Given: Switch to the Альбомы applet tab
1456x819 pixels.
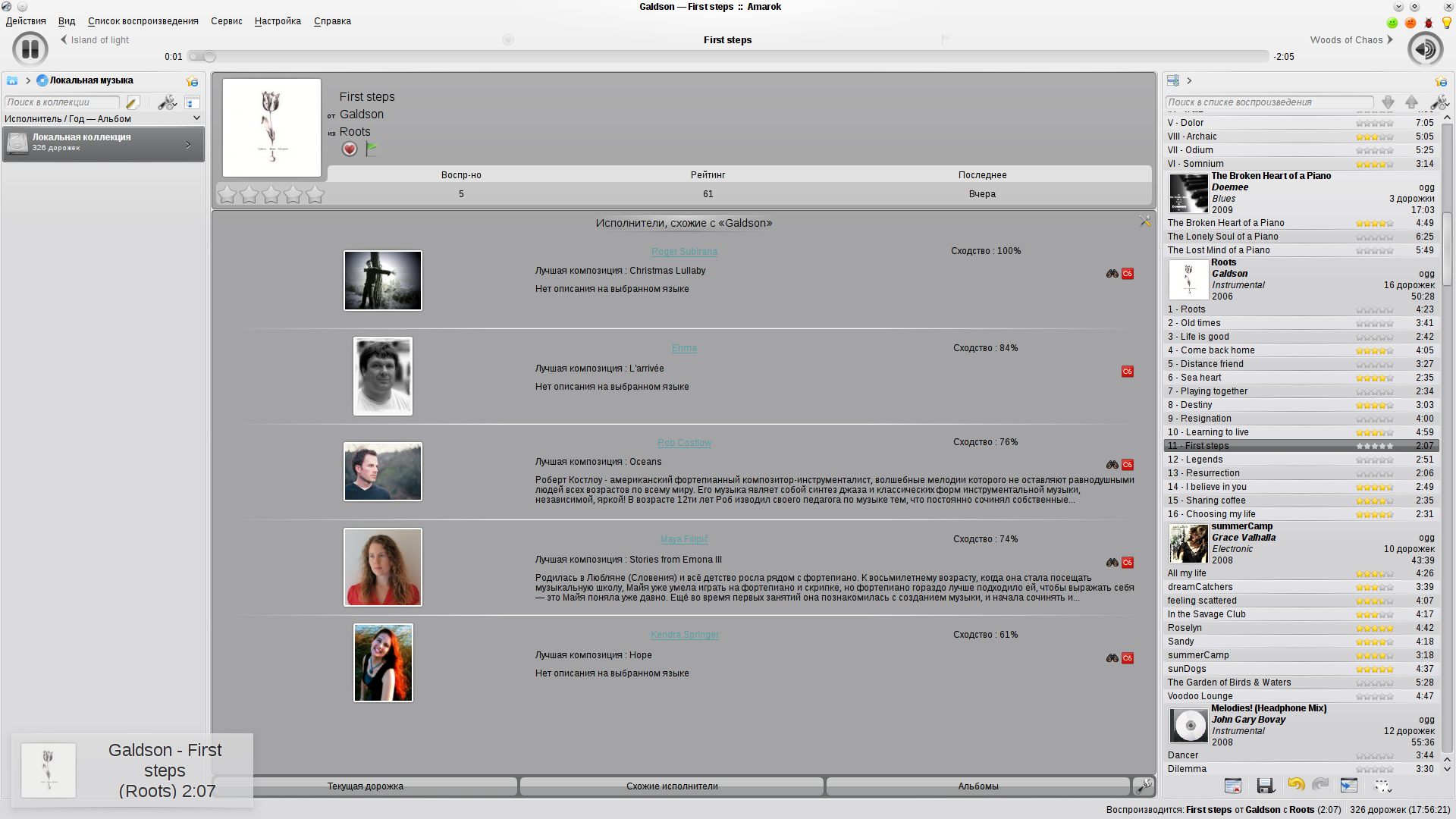Looking at the screenshot, I should [x=978, y=786].
